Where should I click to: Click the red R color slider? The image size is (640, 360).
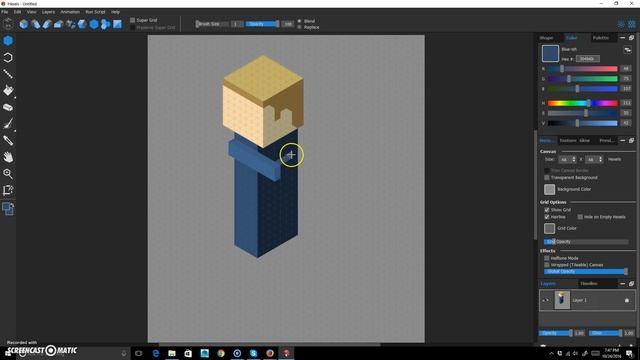582,69
